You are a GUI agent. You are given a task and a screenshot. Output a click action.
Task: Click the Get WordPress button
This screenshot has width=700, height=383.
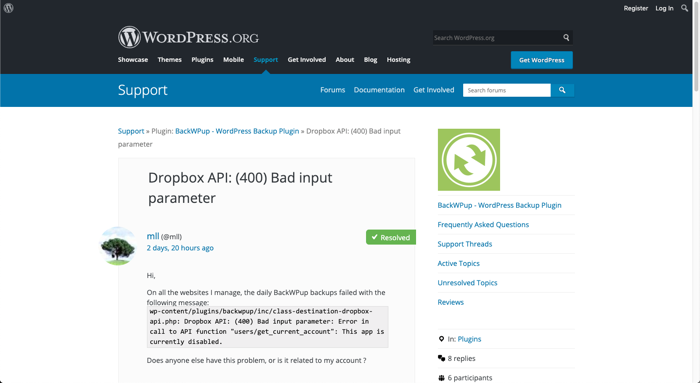(x=542, y=60)
